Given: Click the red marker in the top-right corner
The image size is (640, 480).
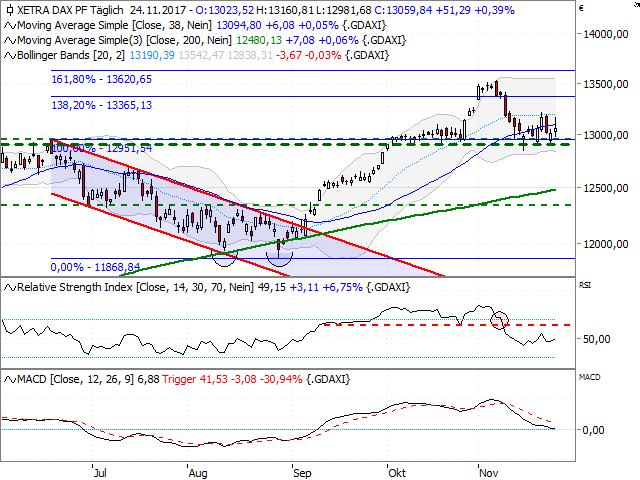Looking at the screenshot, I should click(x=634, y=3).
